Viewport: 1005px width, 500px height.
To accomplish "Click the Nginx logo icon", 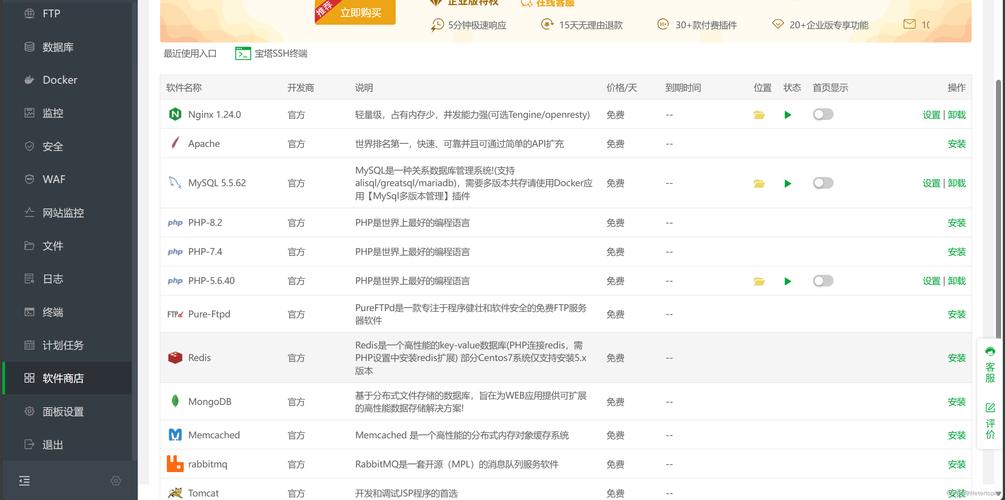I will pyautogui.click(x=175, y=115).
